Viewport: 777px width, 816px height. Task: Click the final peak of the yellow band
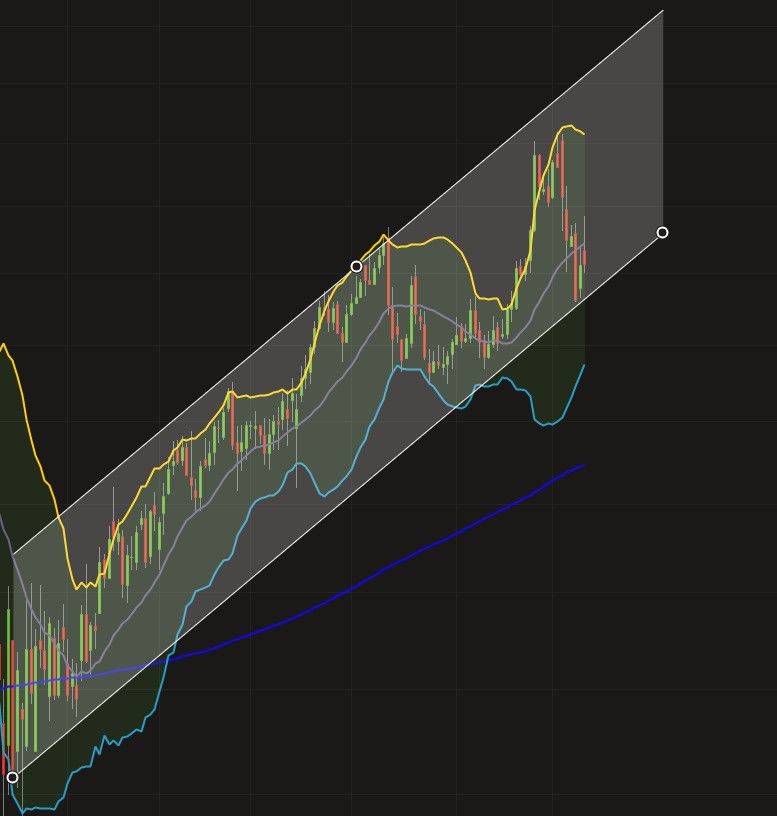(x=567, y=125)
